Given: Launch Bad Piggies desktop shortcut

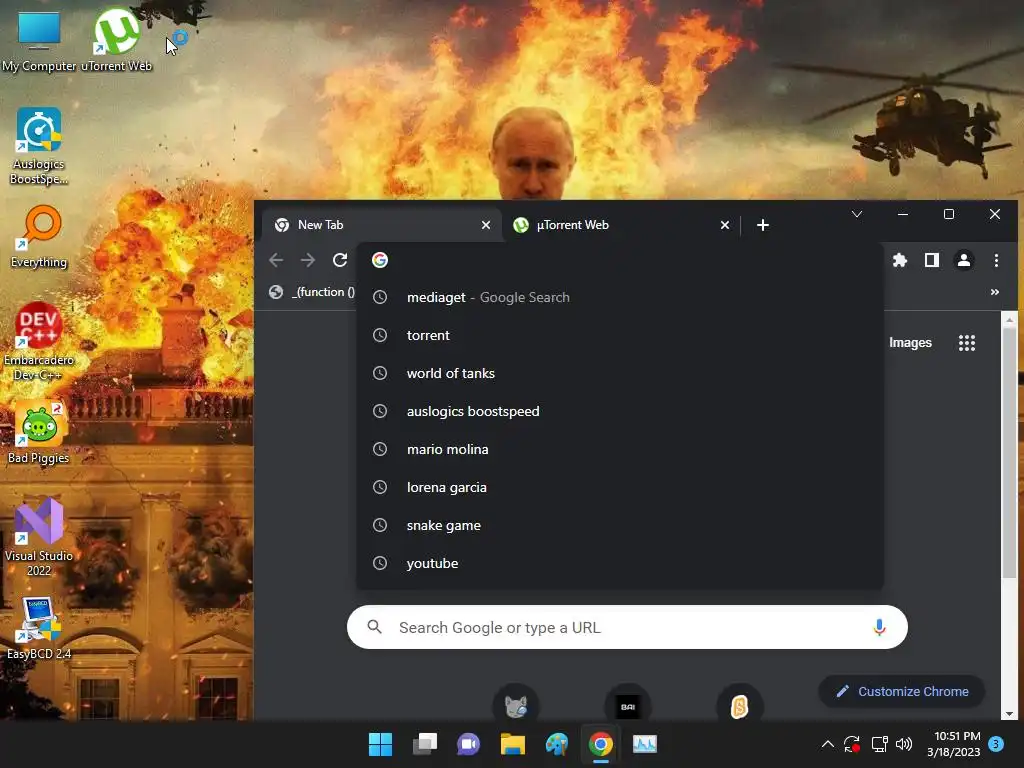Looking at the screenshot, I should (39, 432).
